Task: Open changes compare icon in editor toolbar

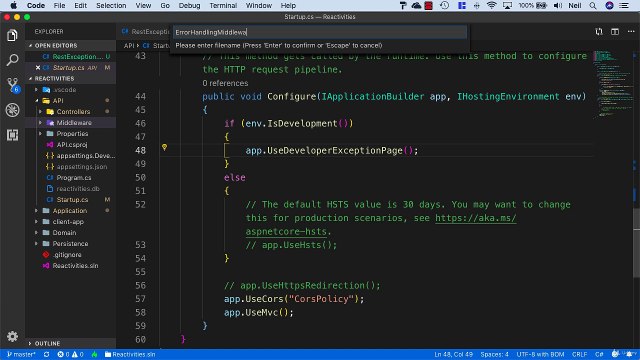Action: click(599, 31)
